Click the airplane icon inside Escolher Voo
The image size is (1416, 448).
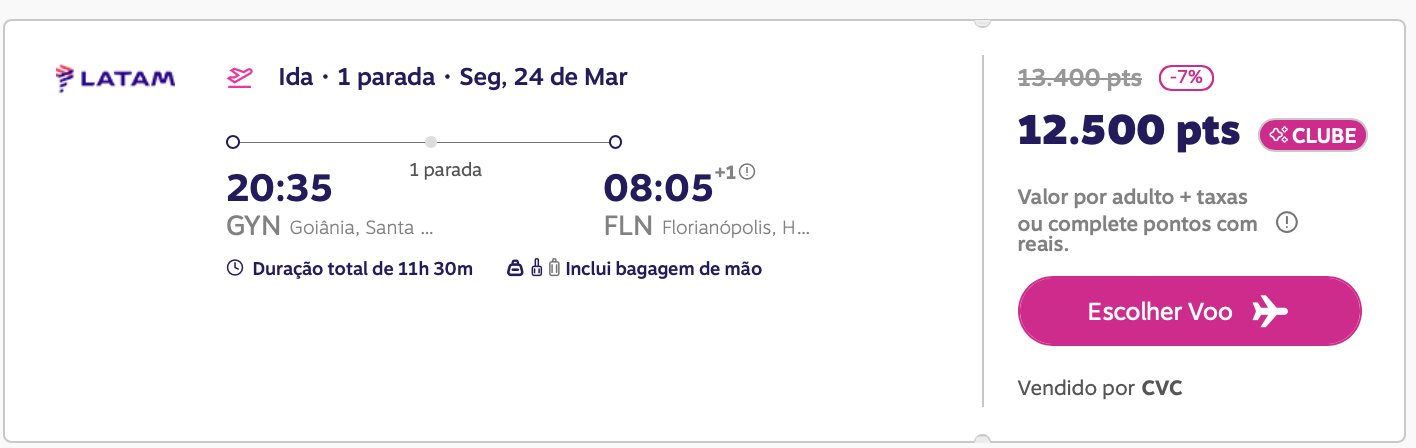(x=1269, y=311)
